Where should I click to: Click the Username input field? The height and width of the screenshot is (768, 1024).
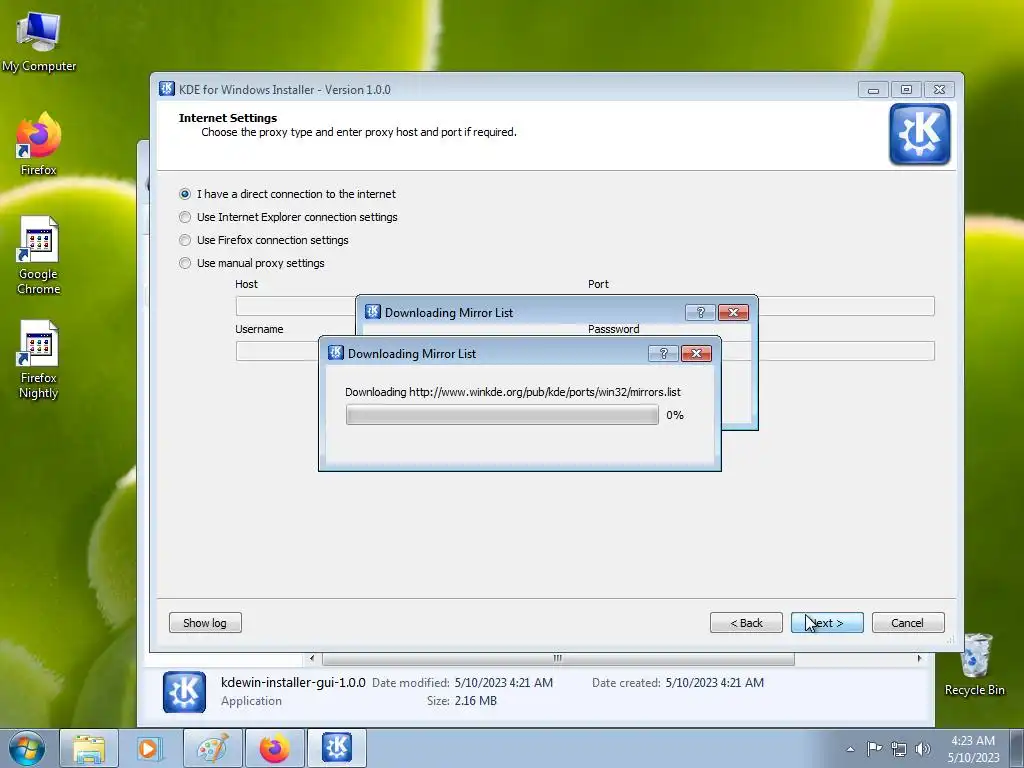coord(277,351)
